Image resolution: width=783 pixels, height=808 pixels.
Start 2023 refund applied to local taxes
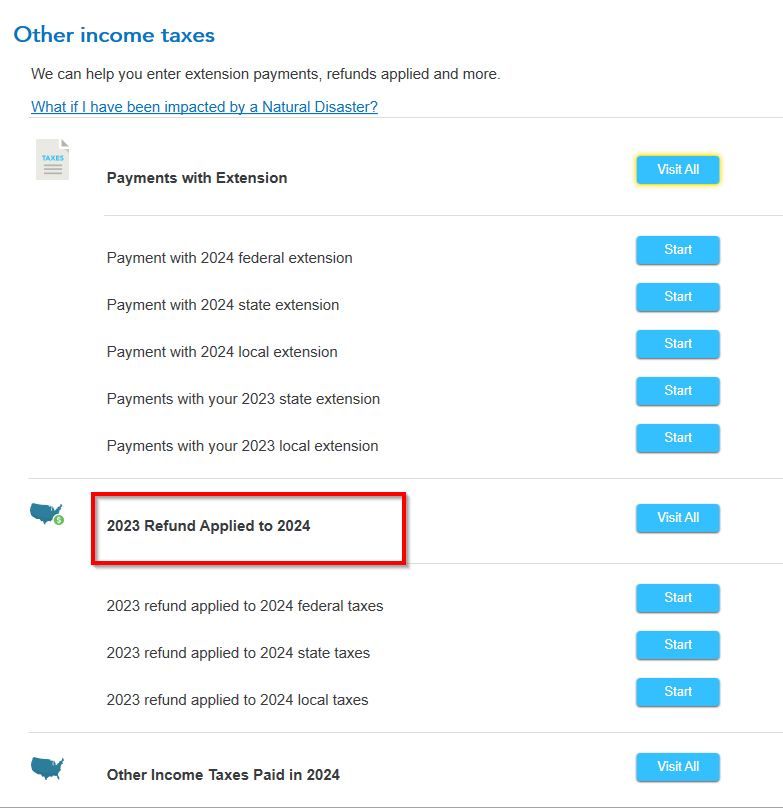[x=677, y=692]
